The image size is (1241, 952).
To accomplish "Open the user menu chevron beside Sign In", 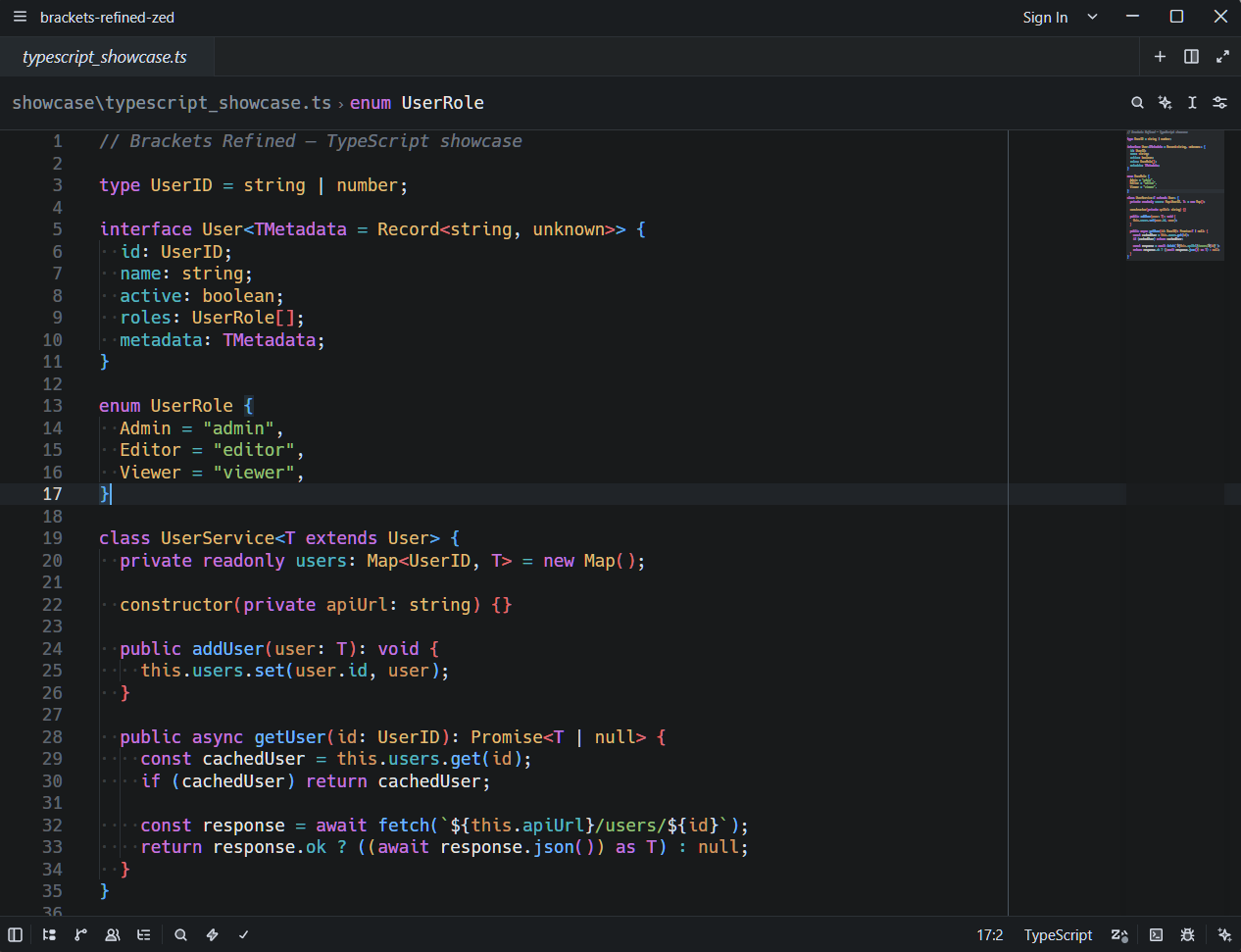I will (1092, 17).
